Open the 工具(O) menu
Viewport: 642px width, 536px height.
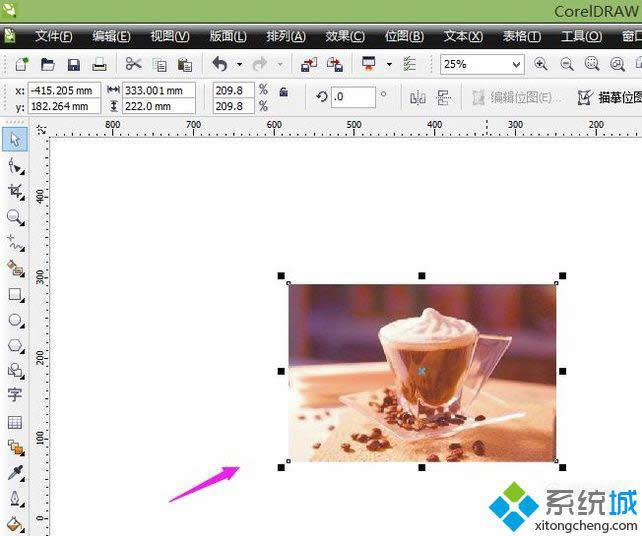pyautogui.click(x=581, y=36)
